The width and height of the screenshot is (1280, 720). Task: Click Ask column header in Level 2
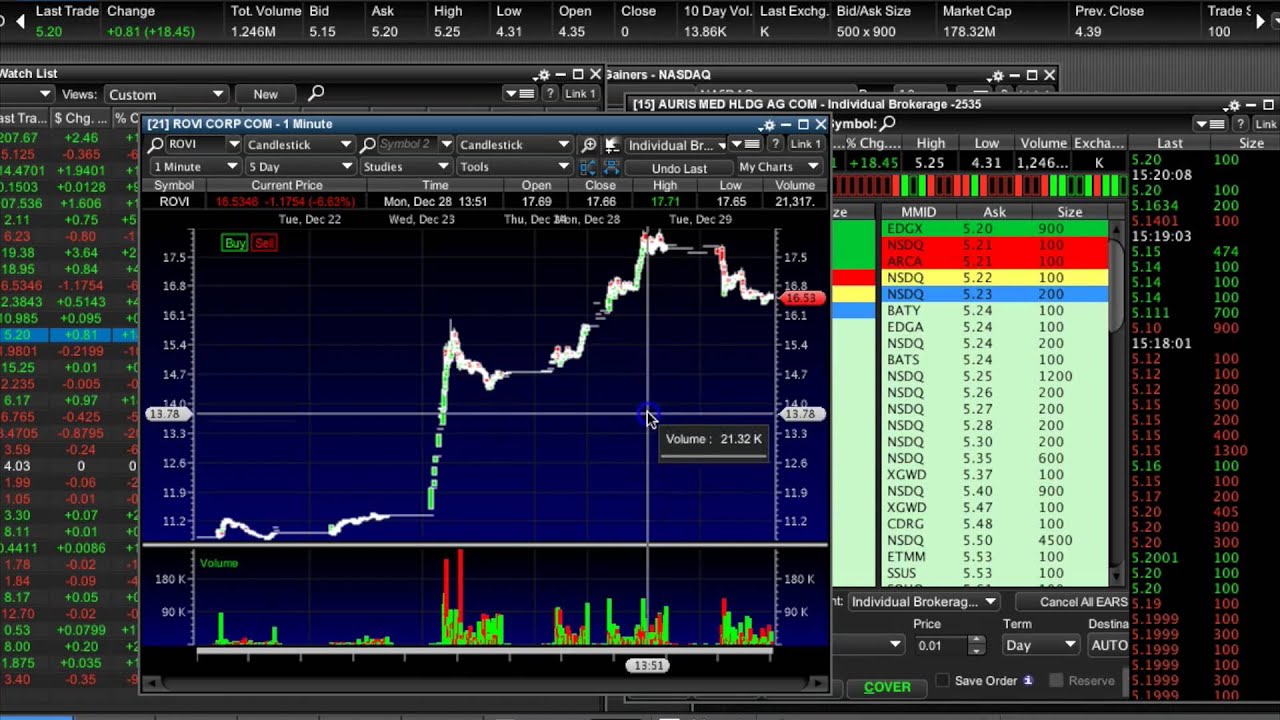994,212
